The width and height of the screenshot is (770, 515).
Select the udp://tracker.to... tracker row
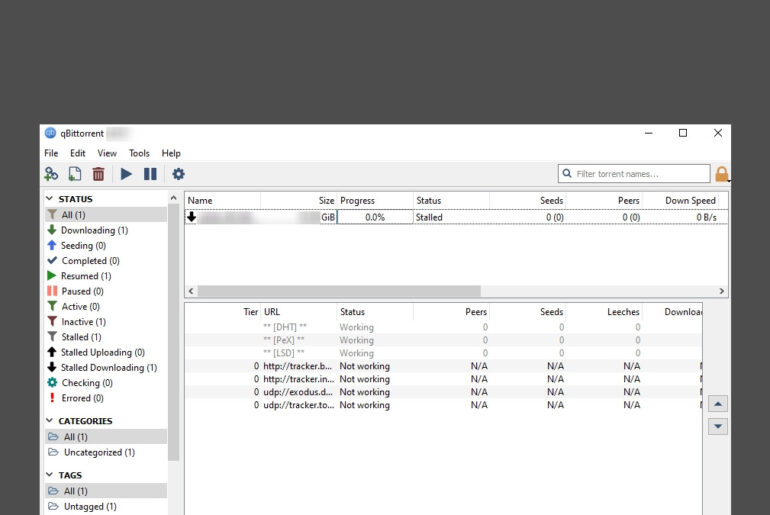[x=443, y=405]
